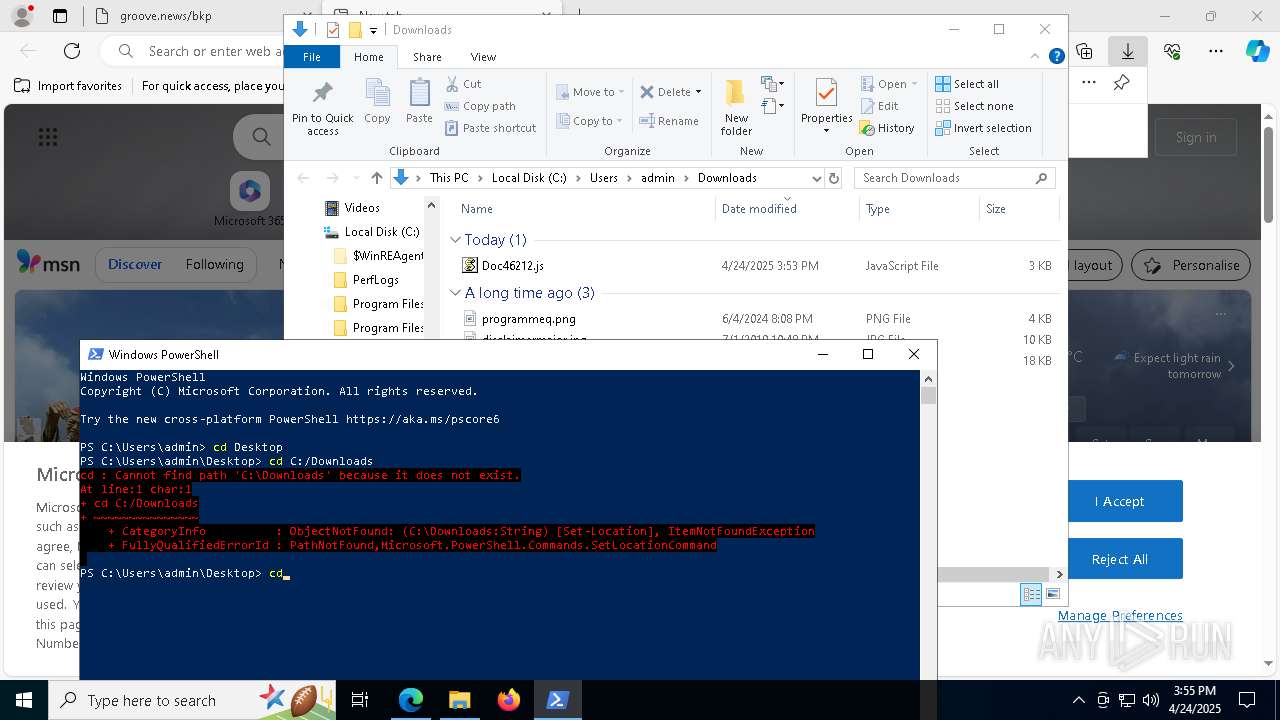1280x720 pixels.
Task: Click Select none in the ribbon
Action: tap(974, 106)
